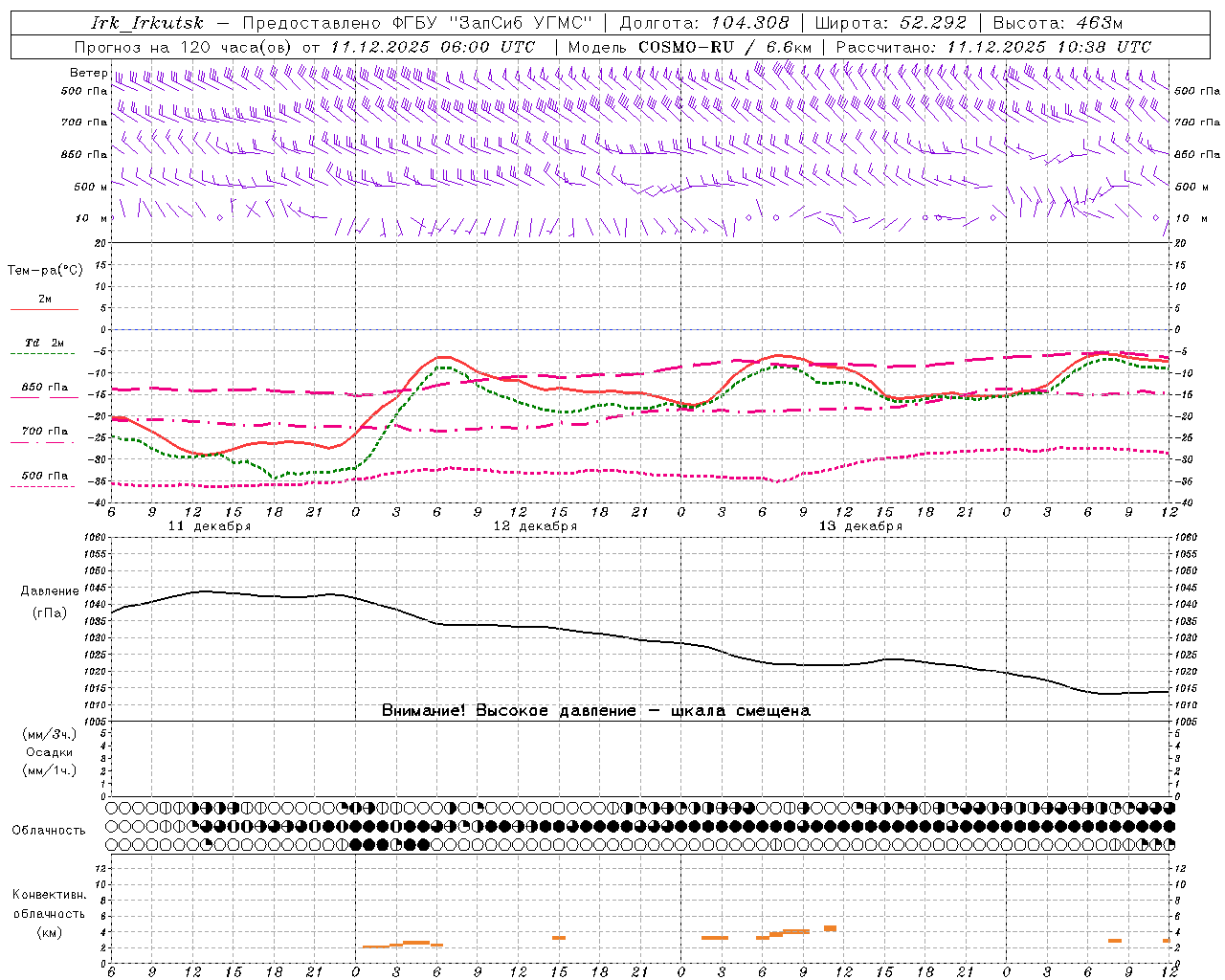Screen dimensions: 1225x980
Task: Select the 'Долгота: 104.308' header field
Action: pyautogui.click(x=704, y=23)
